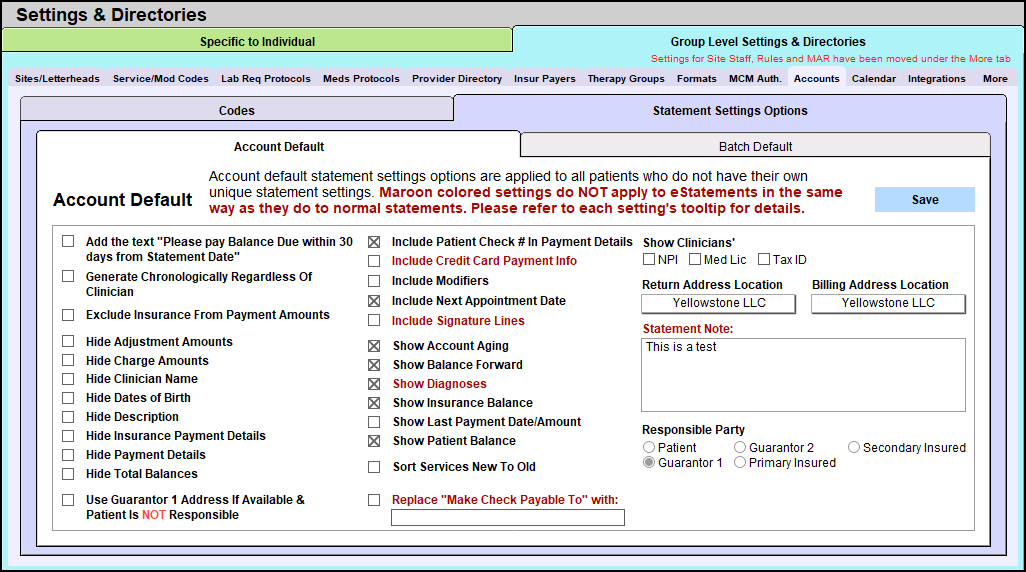Uncheck Show Account Aging option
Screen dimensions: 1026x572
374,346
